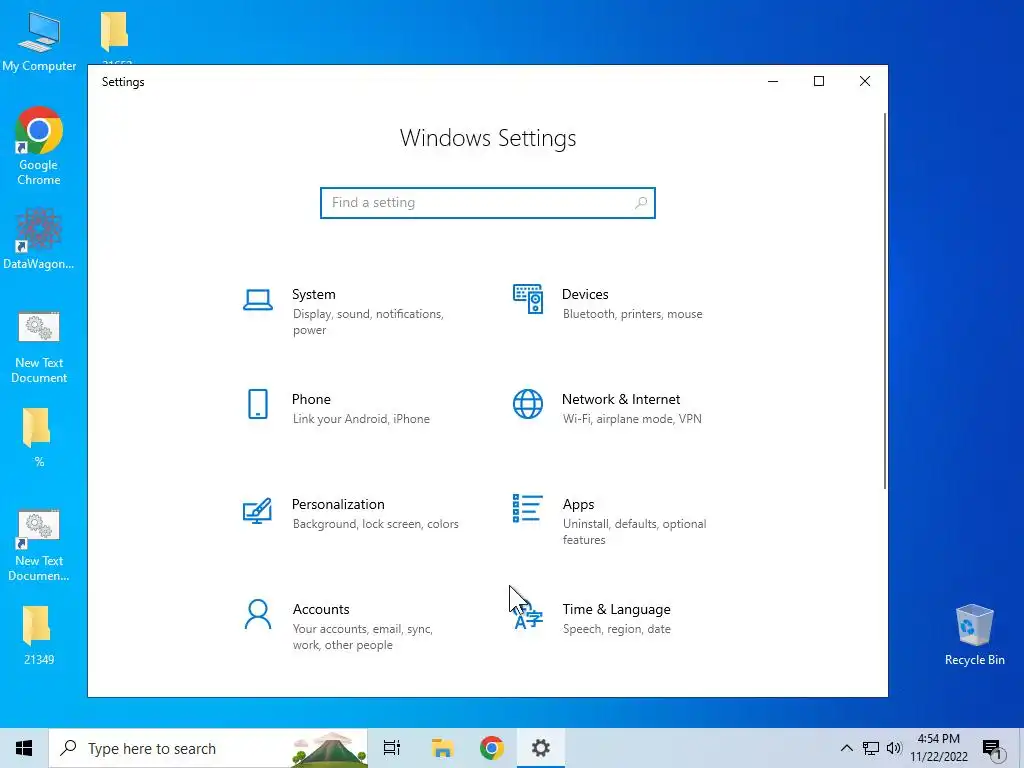Image resolution: width=1024 pixels, height=768 pixels.
Task: Close the Settings window
Action: [865, 81]
